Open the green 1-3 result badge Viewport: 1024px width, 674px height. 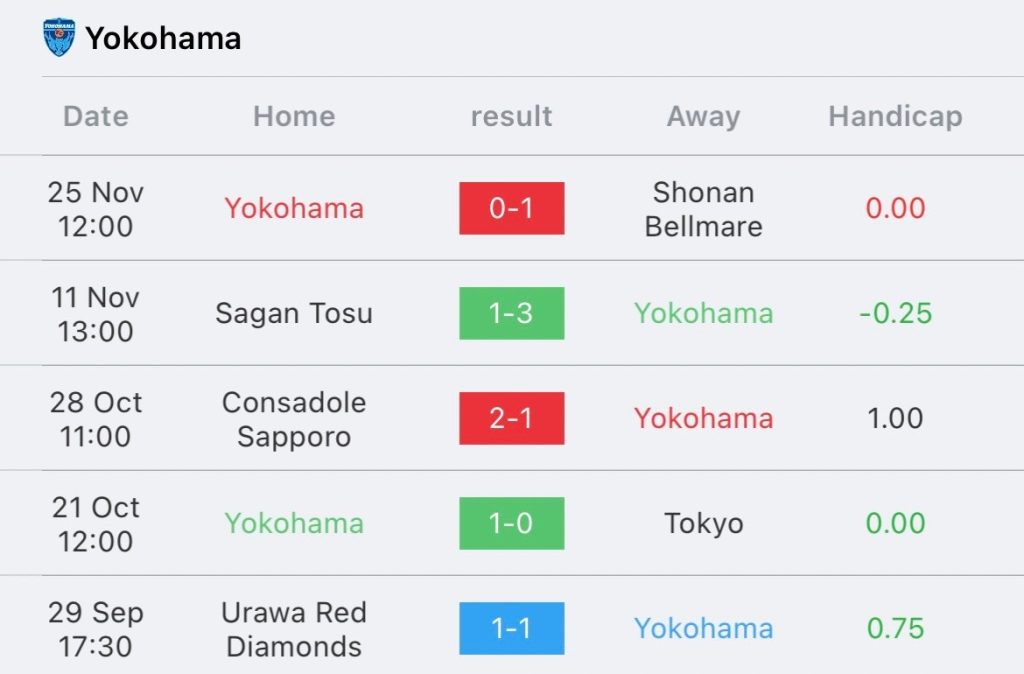[x=511, y=313]
